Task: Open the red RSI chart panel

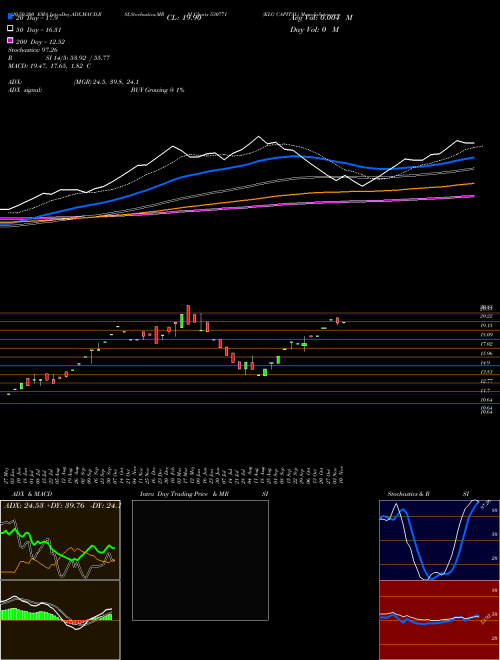Action: click(439, 620)
